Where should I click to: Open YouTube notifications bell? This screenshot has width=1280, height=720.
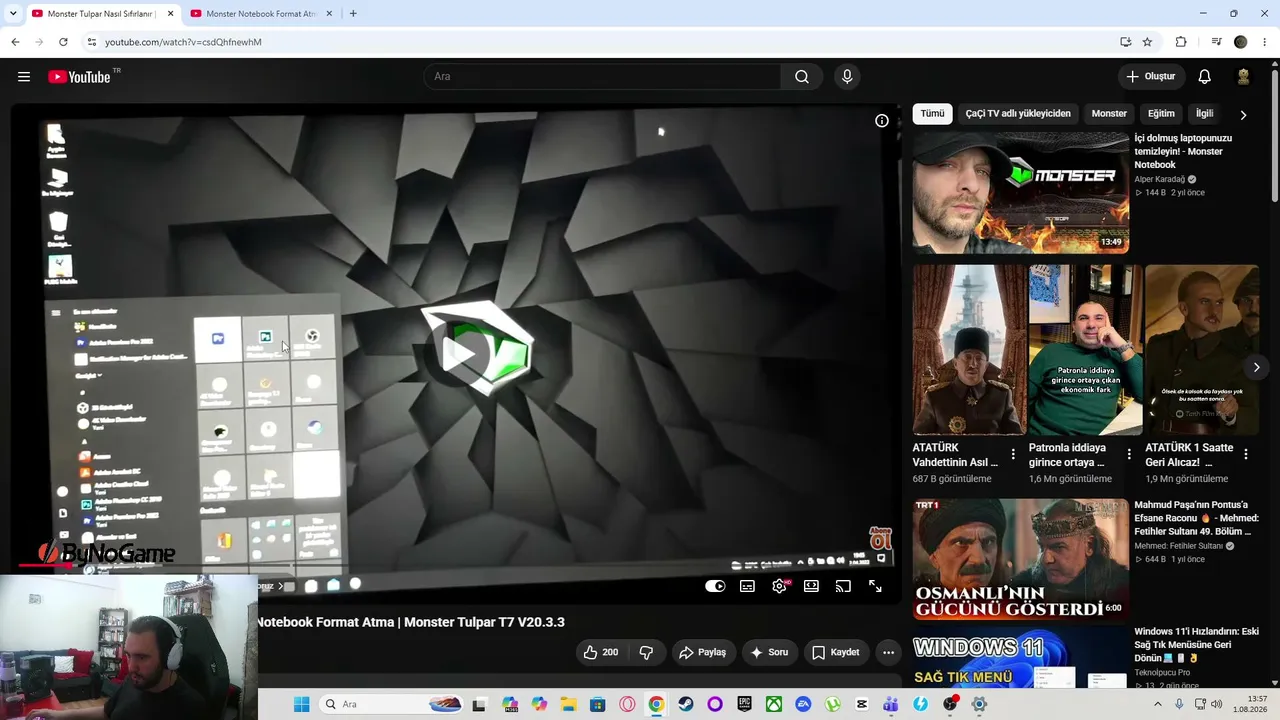pyautogui.click(x=1205, y=77)
